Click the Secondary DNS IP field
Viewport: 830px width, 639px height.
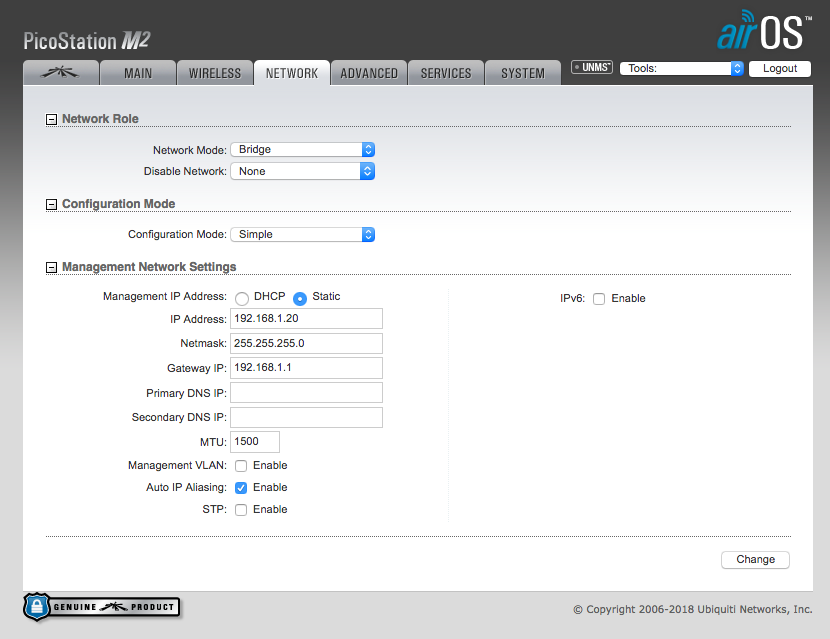coord(306,417)
